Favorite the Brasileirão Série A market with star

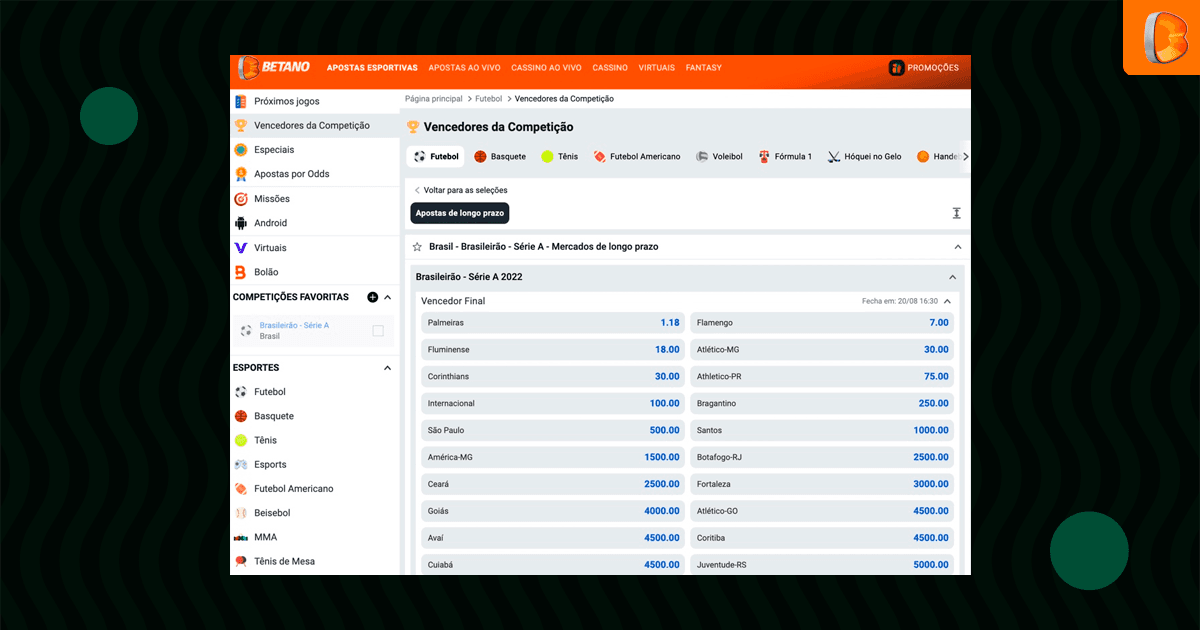click(417, 246)
